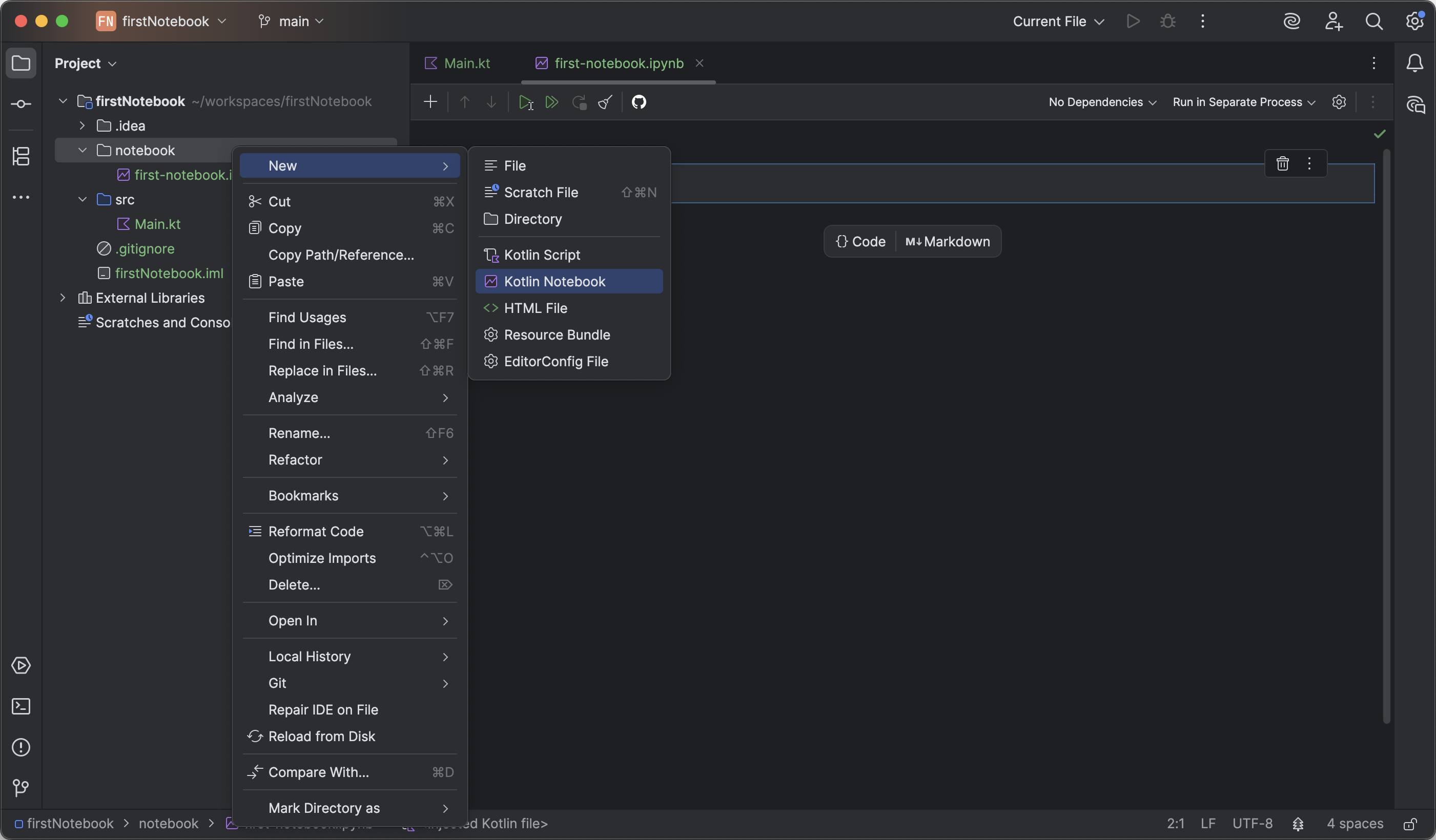Toggle read-only lock icon in status bar
This screenshot has height=840, width=1436.
tap(1411, 824)
